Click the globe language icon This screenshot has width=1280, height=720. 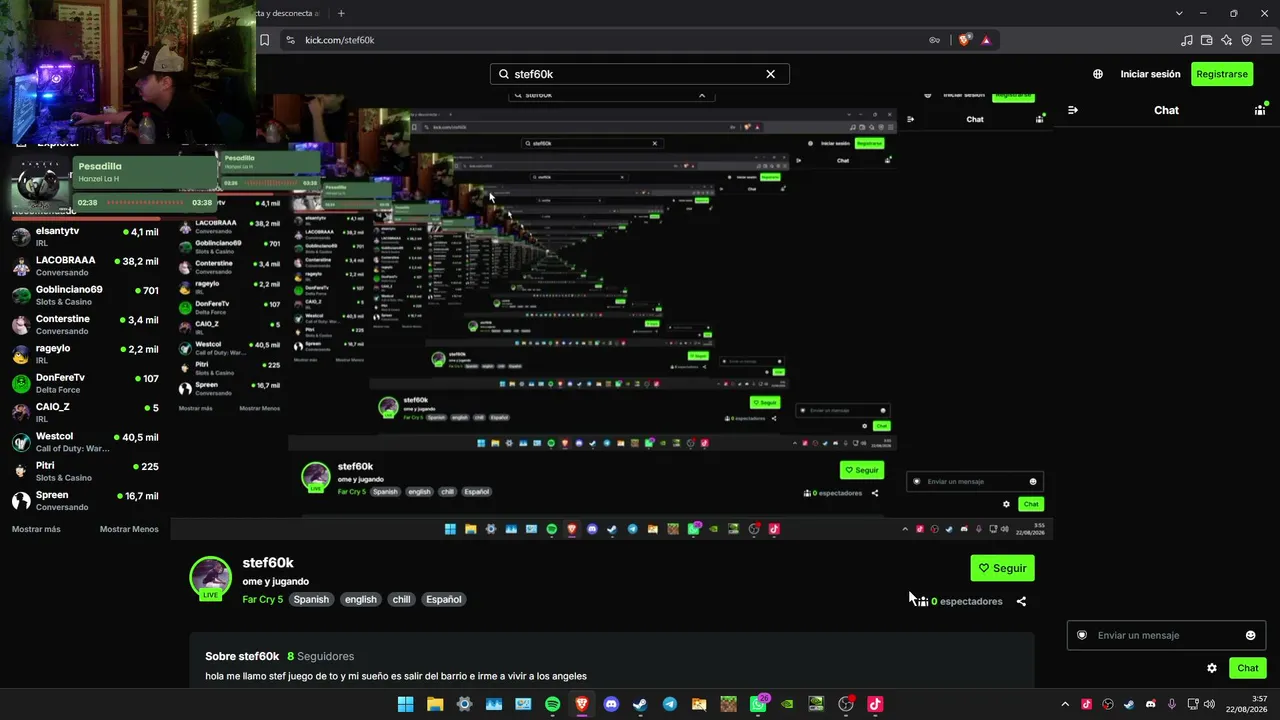point(1098,74)
